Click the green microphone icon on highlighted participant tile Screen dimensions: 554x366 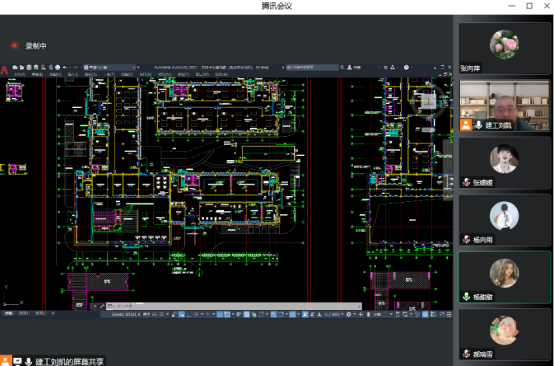pos(466,296)
